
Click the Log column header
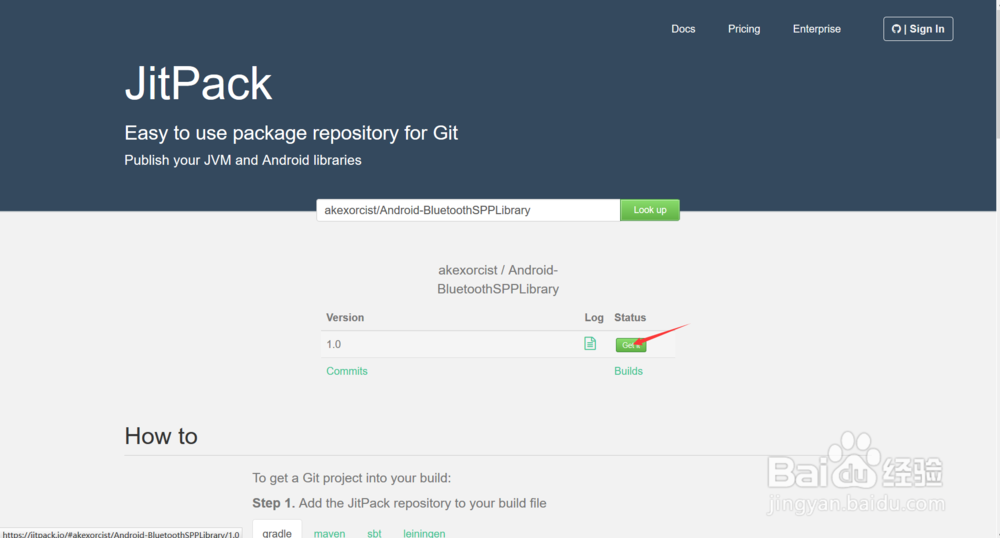[594, 317]
